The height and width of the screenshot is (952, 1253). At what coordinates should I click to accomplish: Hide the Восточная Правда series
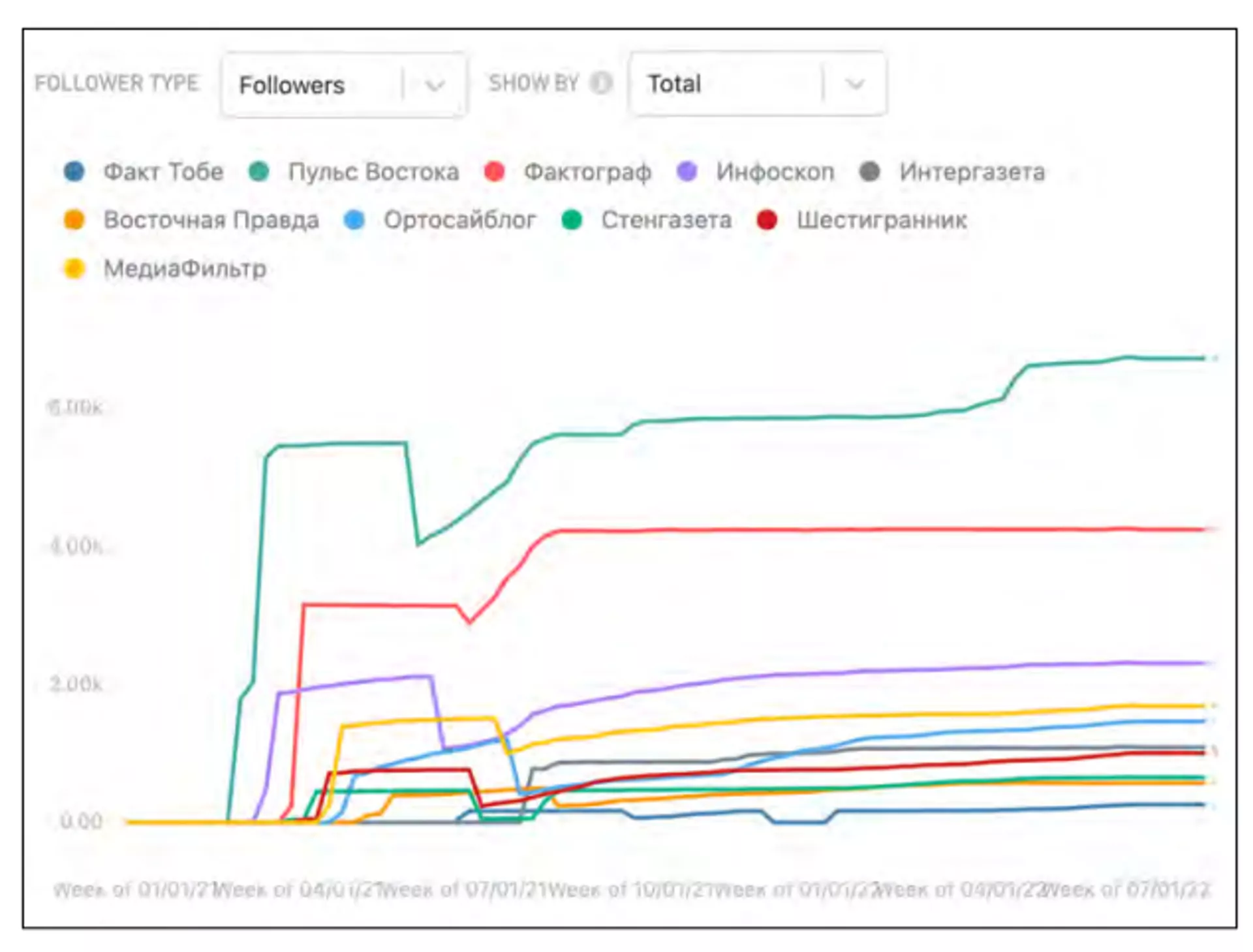(210, 220)
